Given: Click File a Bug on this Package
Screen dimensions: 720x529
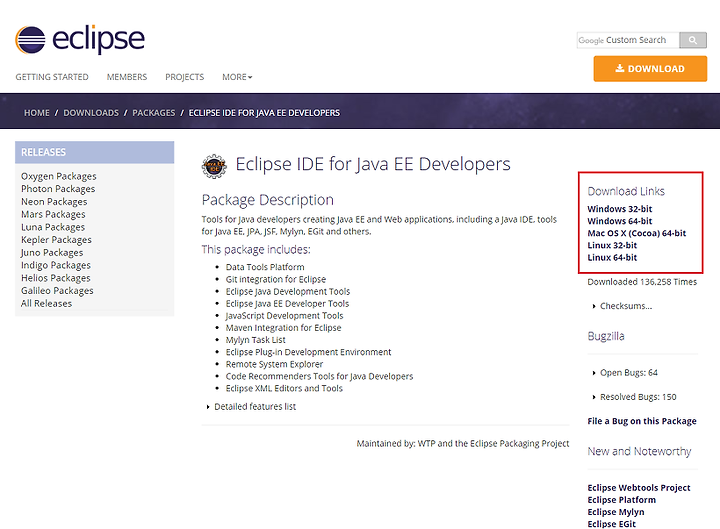Looking at the screenshot, I should pyautogui.click(x=642, y=422).
